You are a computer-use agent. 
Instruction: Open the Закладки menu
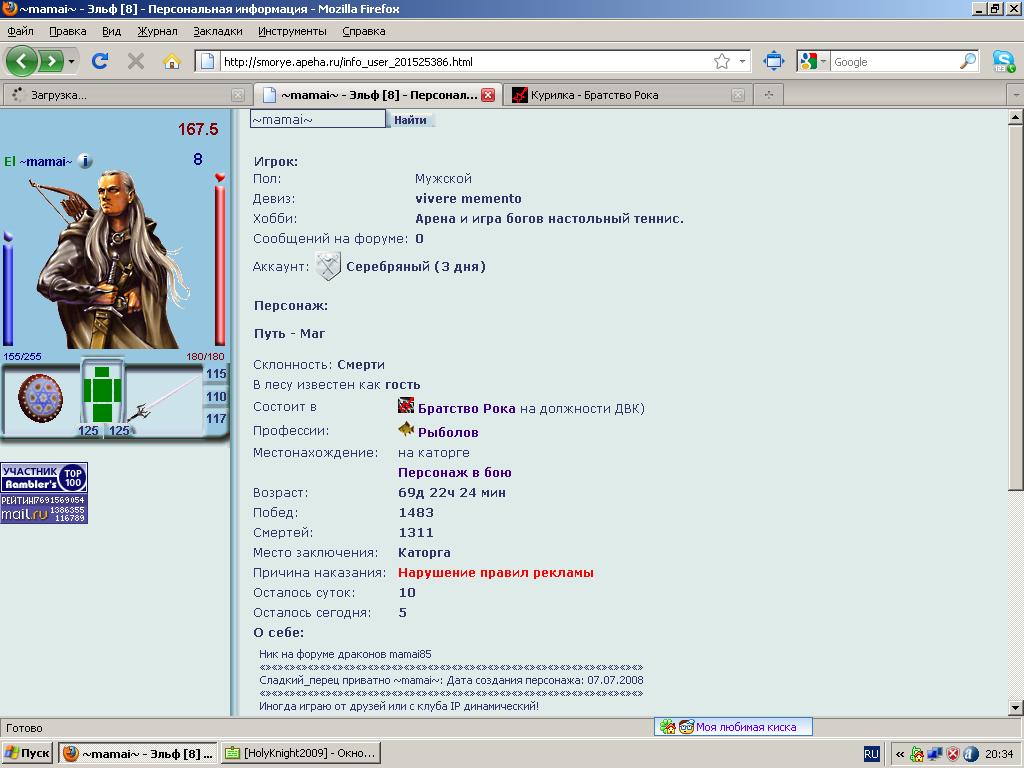[217, 31]
